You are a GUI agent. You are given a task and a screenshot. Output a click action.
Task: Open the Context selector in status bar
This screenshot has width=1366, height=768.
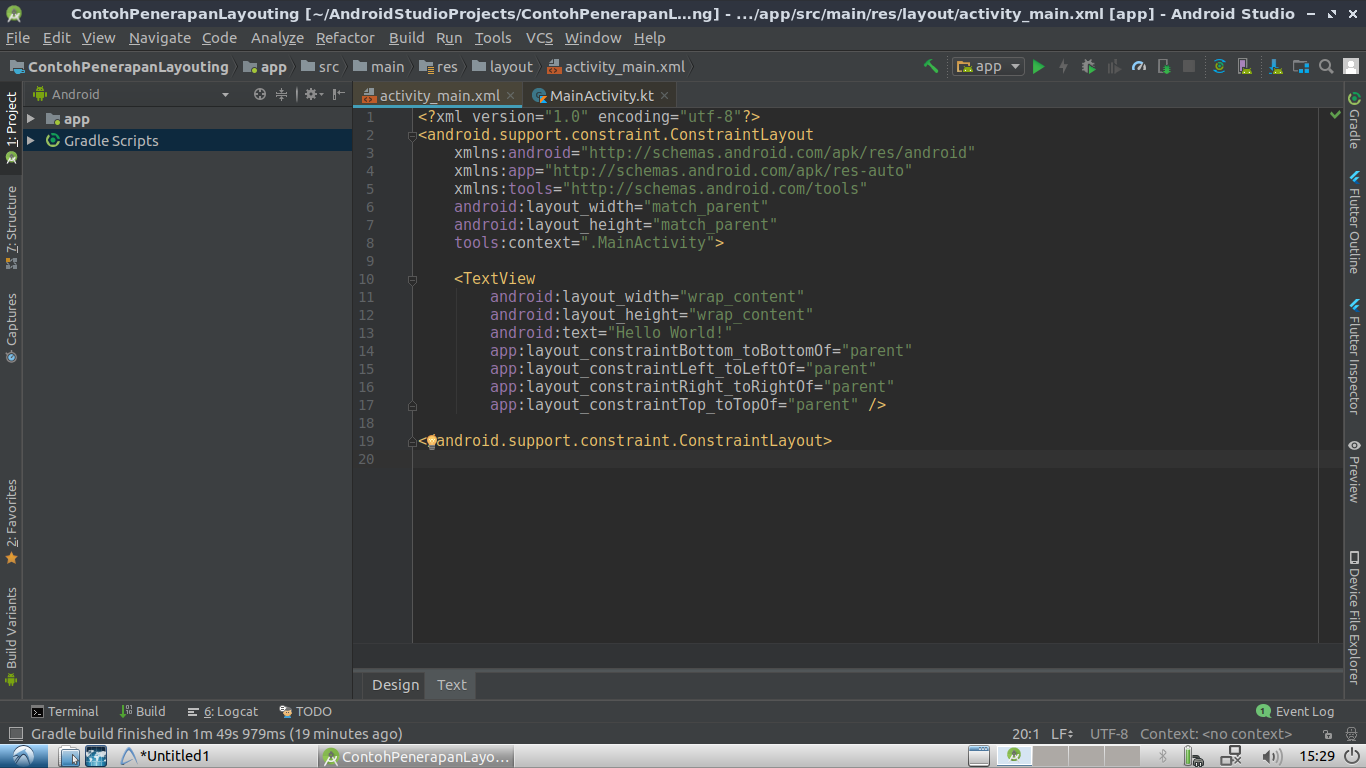tap(1216, 734)
